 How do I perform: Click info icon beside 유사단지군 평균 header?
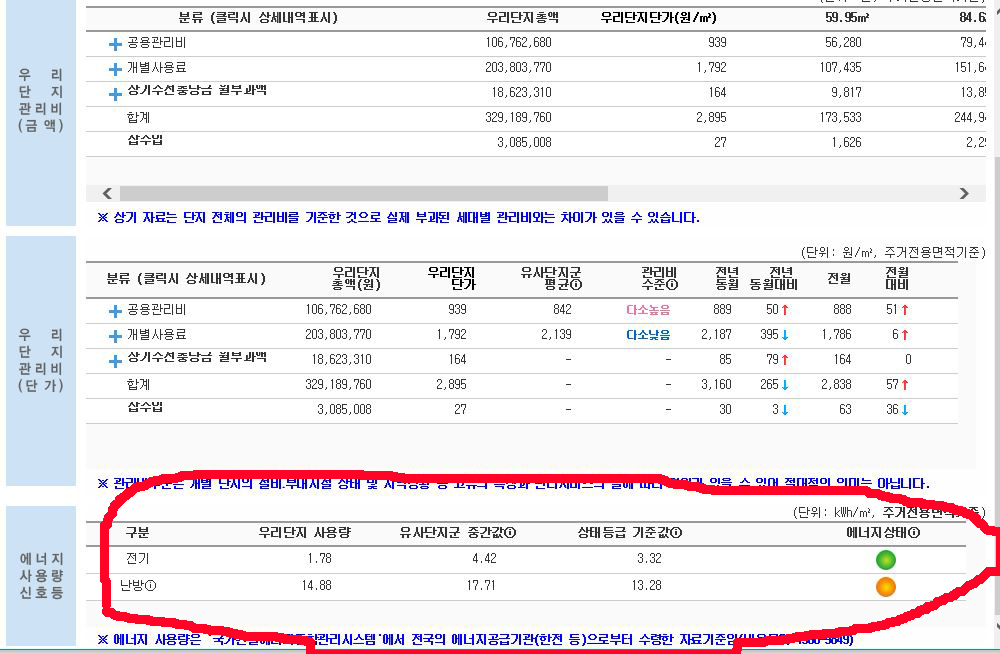tap(576, 285)
